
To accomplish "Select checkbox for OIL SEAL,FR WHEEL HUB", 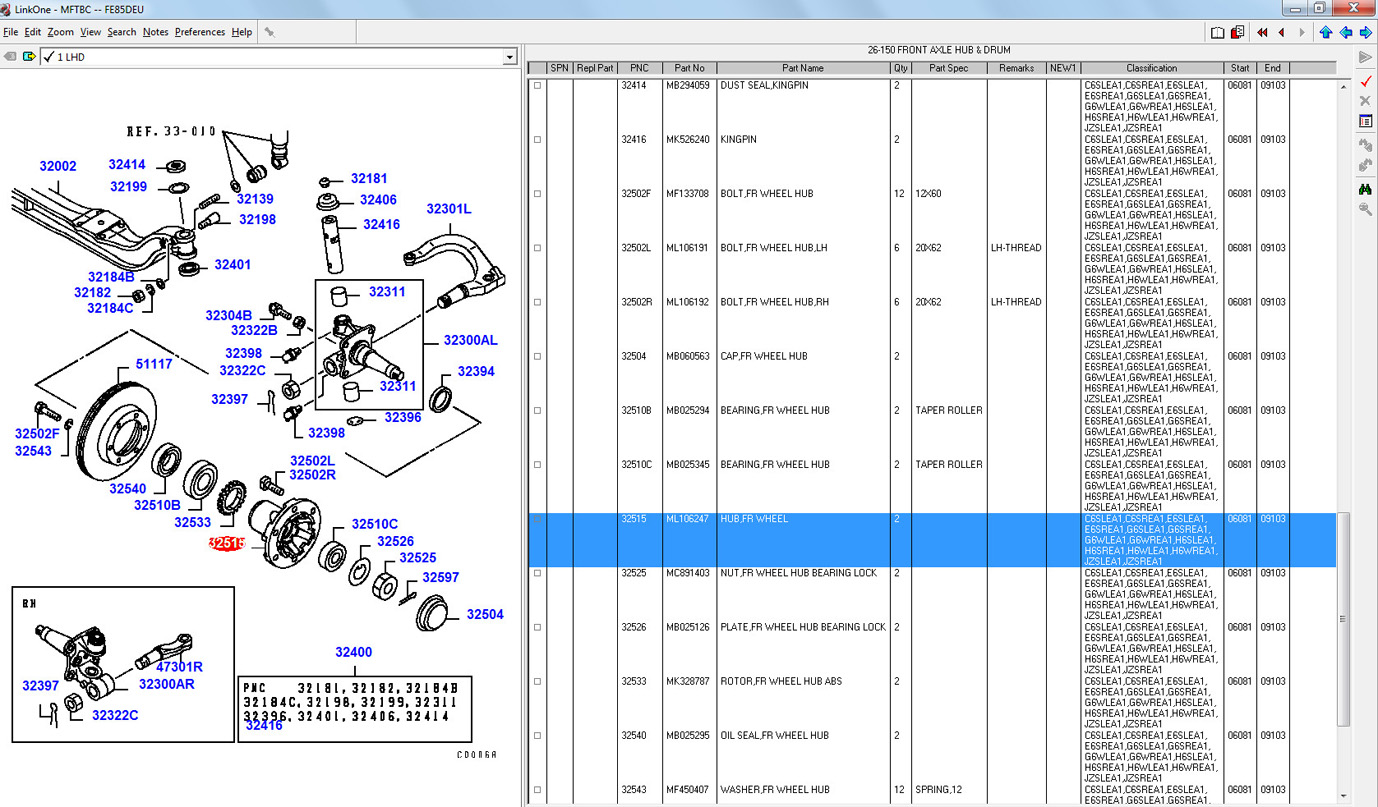I will [x=537, y=736].
